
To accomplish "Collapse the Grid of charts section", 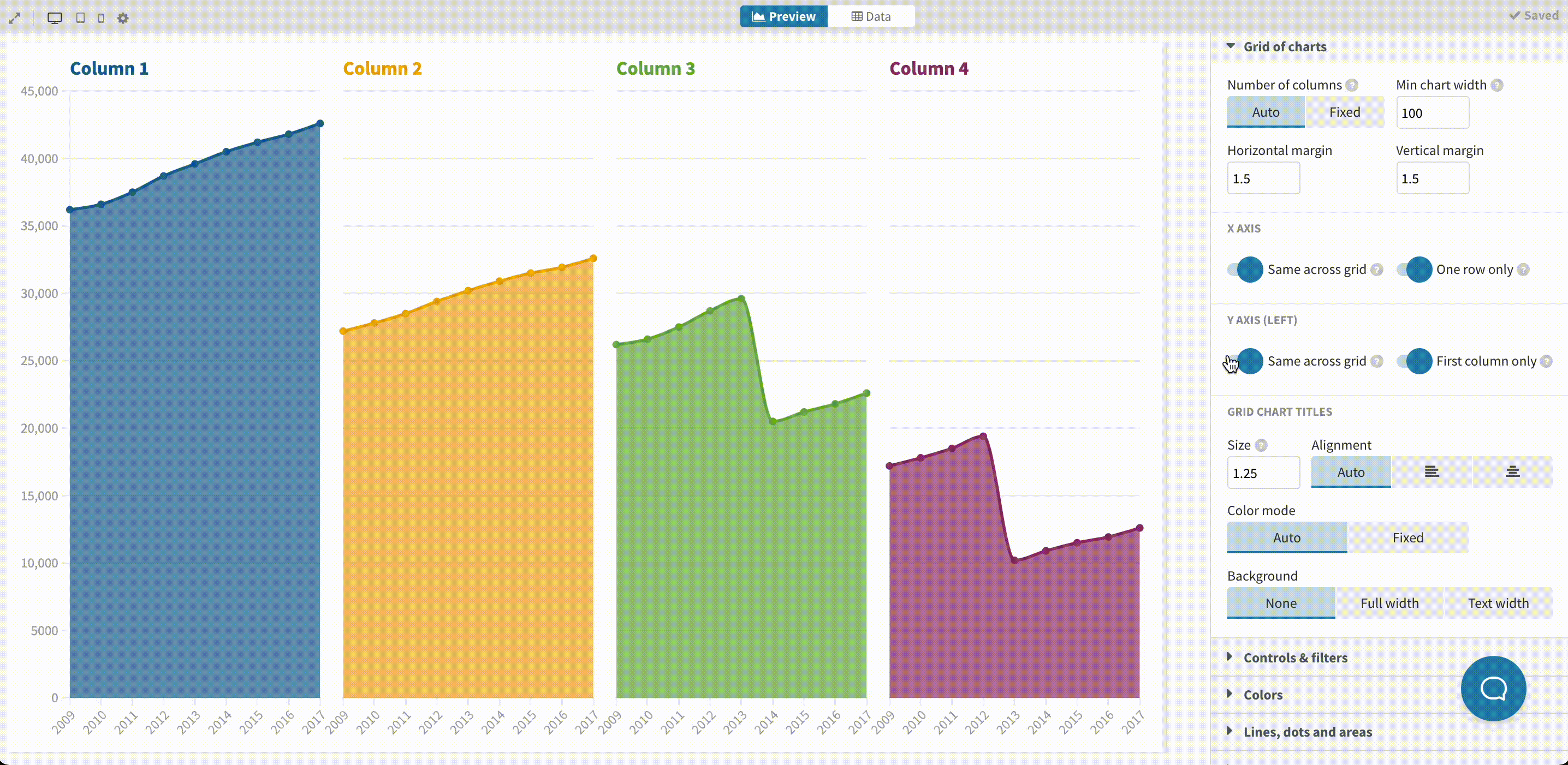I will (x=1284, y=47).
